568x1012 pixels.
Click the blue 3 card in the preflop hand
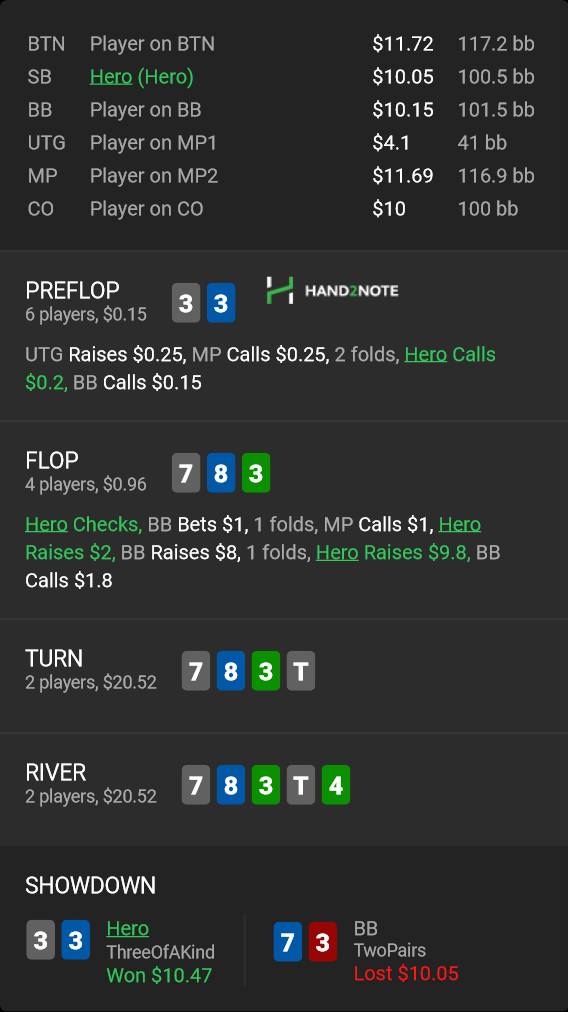click(x=221, y=303)
